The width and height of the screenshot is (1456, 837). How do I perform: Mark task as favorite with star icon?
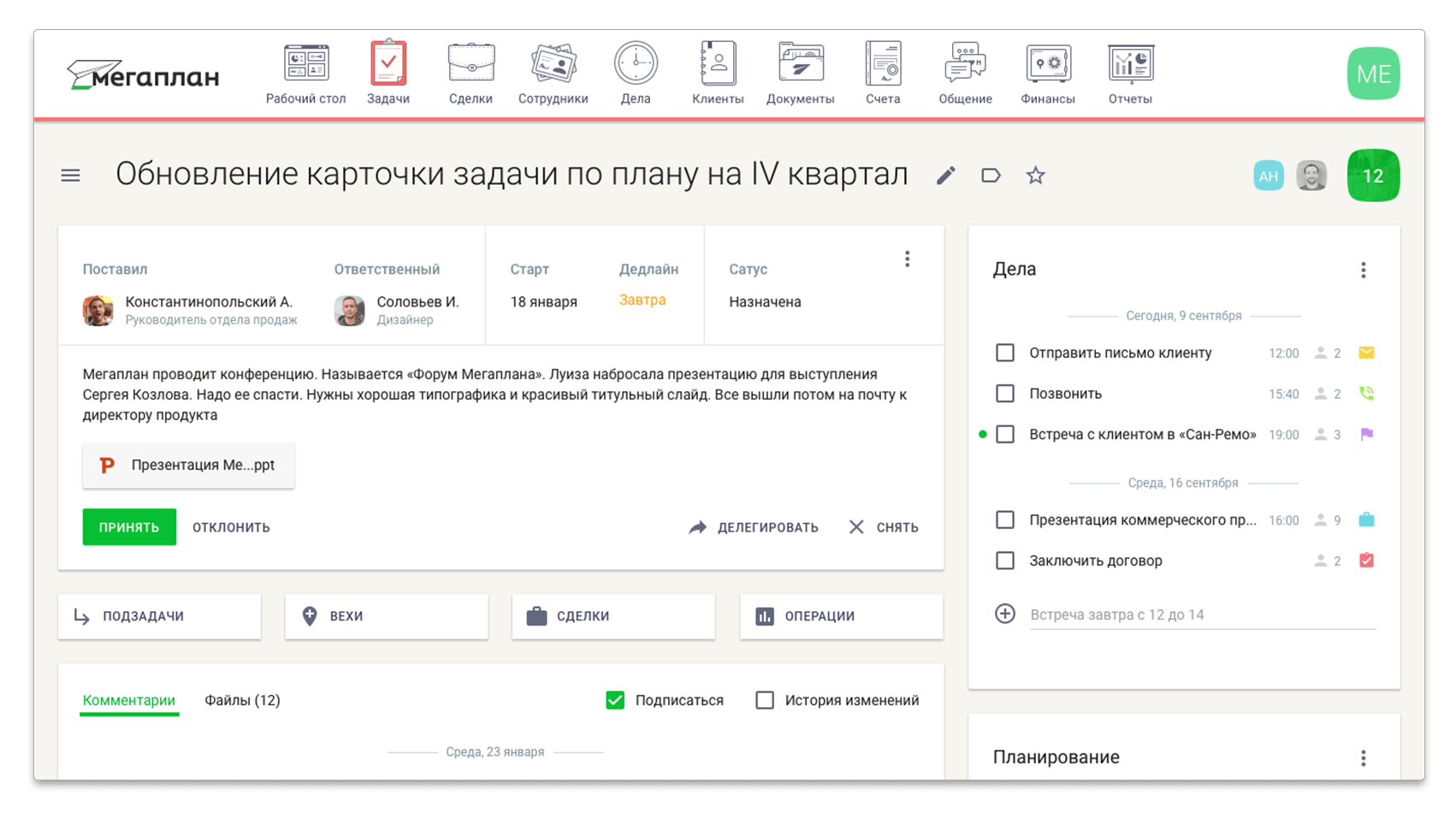pyautogui.click(x=1035, y=175)
